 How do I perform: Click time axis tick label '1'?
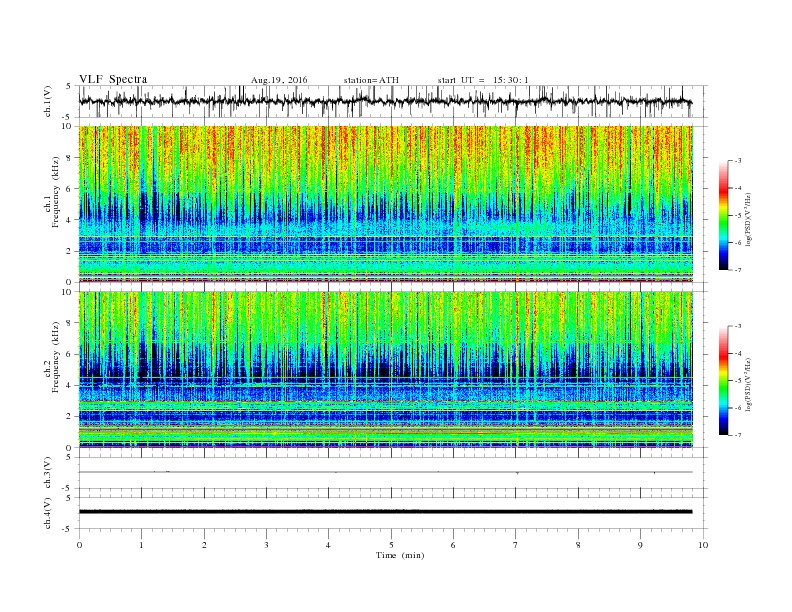pos(141,545)
